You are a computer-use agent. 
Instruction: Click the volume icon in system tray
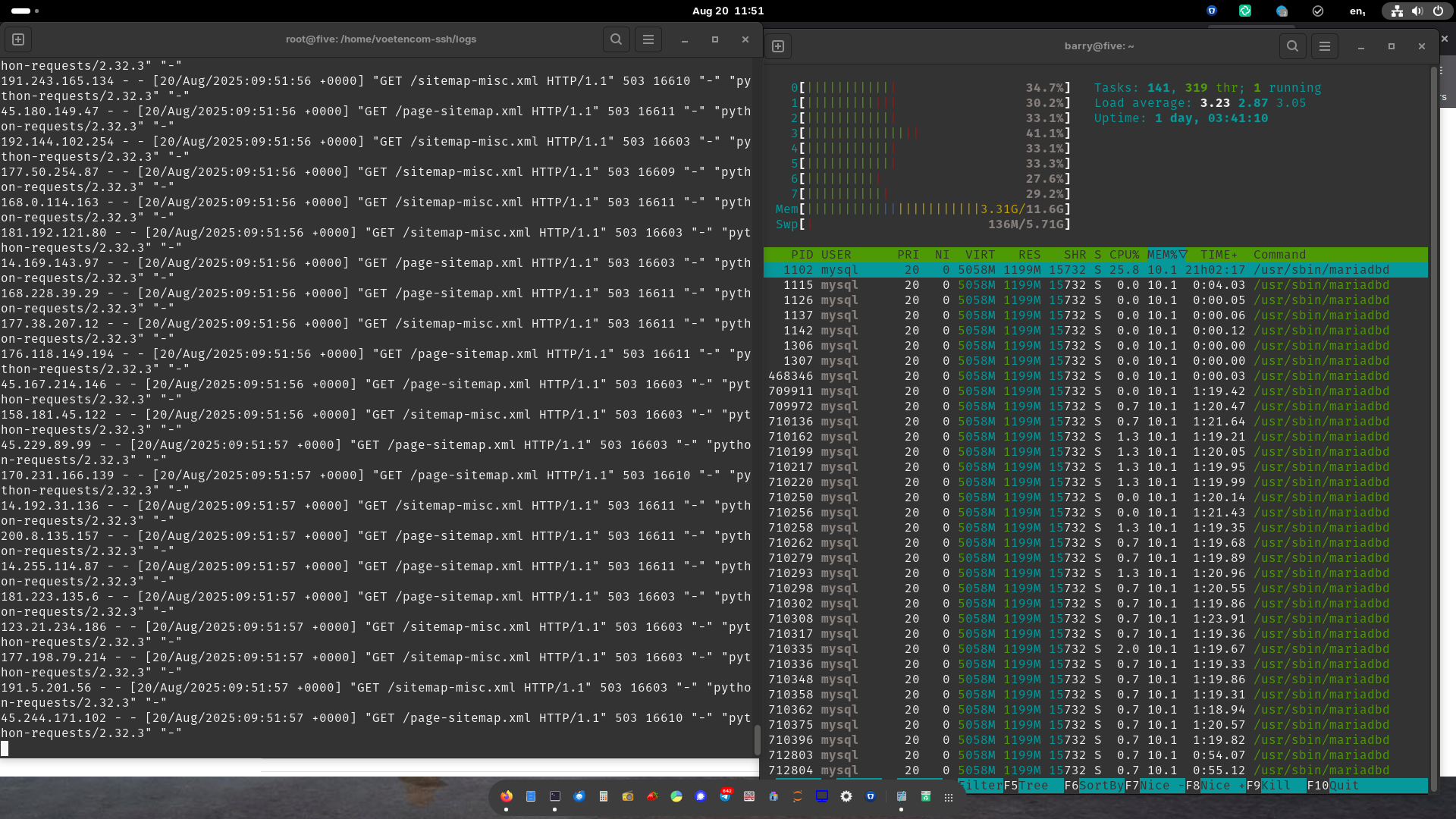coord(1417,11)
